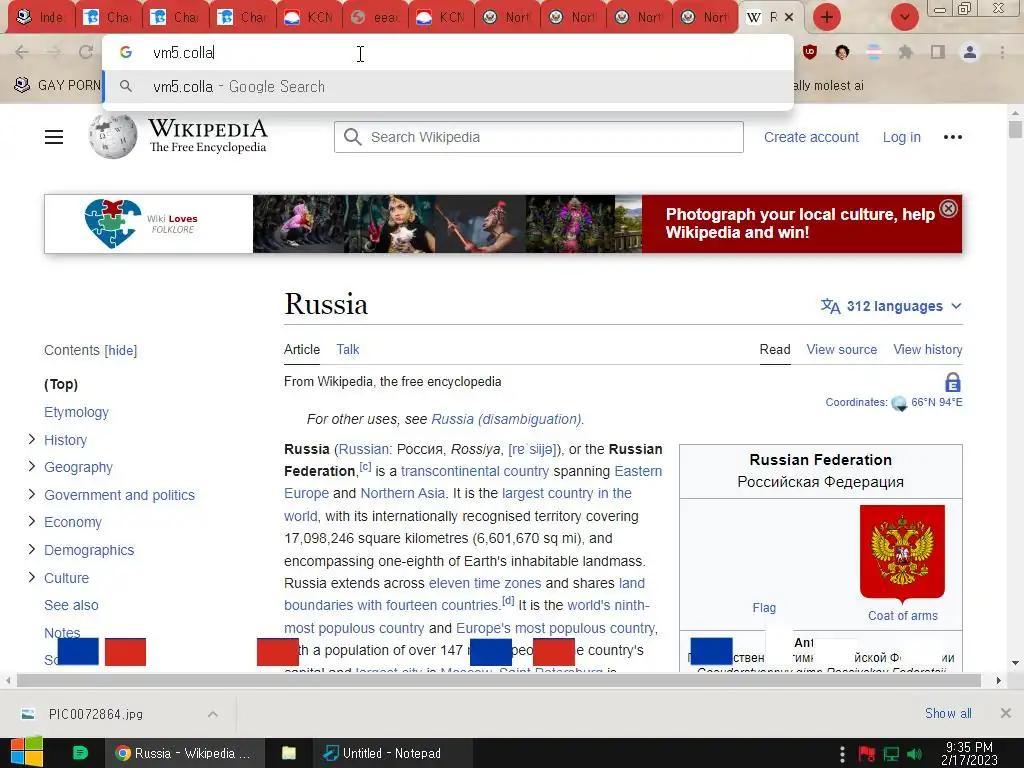This screenshot has width=1024, height=768.
Task: Select the vm5.colla Google Search suggestion
Action: [448, 87]
